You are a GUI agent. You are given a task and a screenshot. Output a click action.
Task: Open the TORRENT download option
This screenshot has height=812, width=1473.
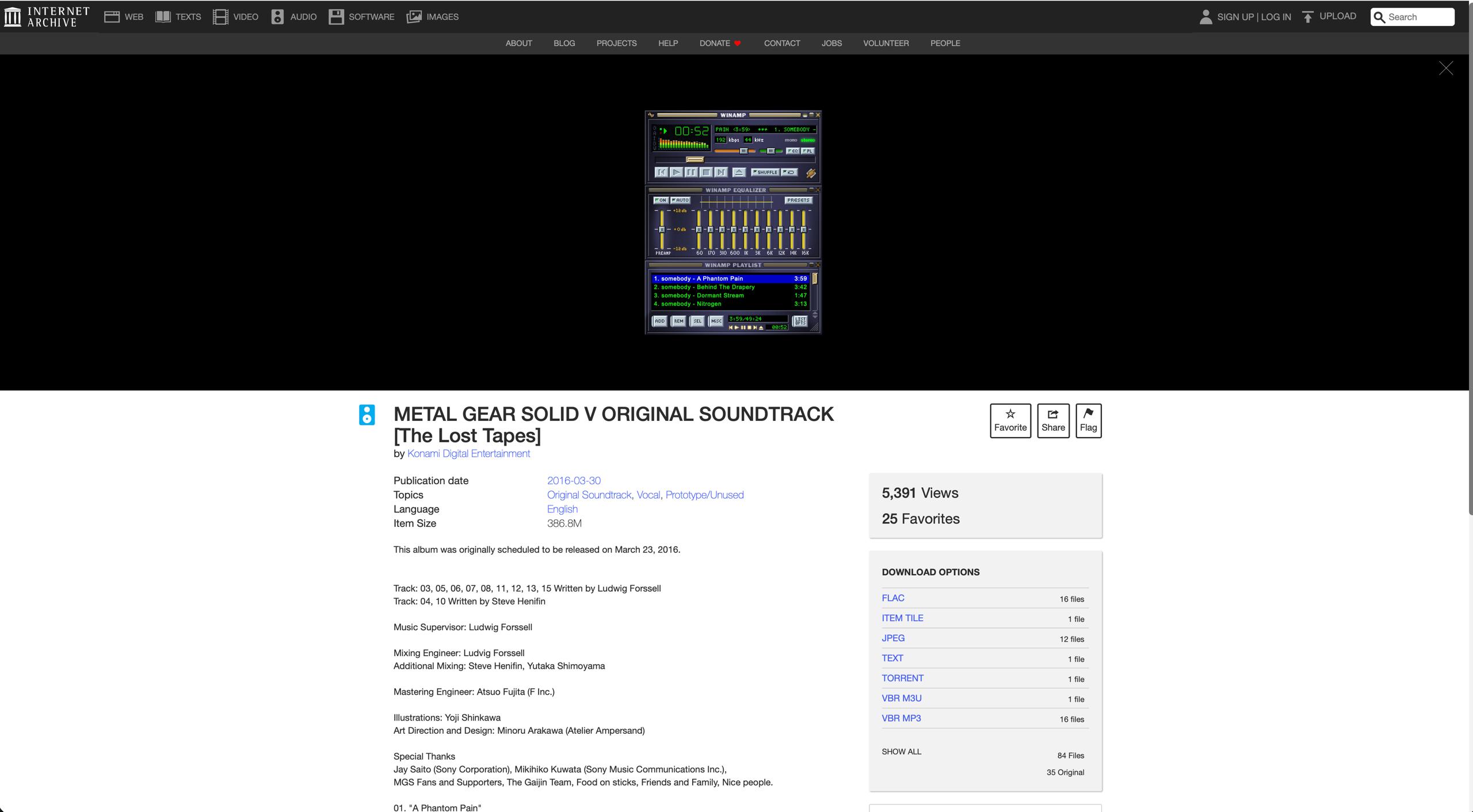click(902, 678)
